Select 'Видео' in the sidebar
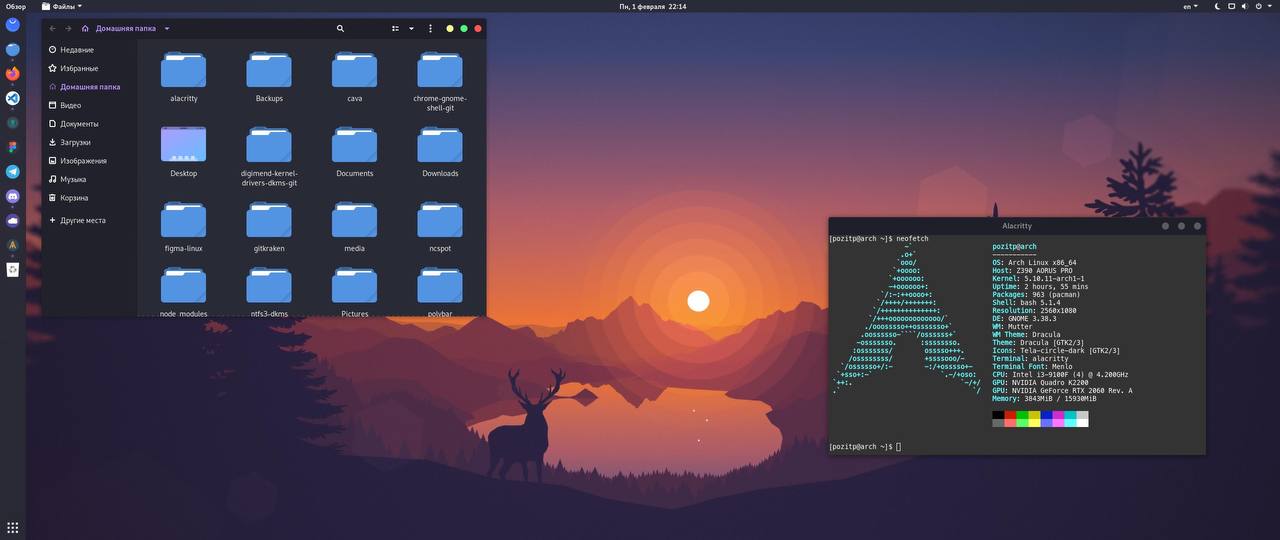This screenshot has height=540, width=1280. [89, 105]
